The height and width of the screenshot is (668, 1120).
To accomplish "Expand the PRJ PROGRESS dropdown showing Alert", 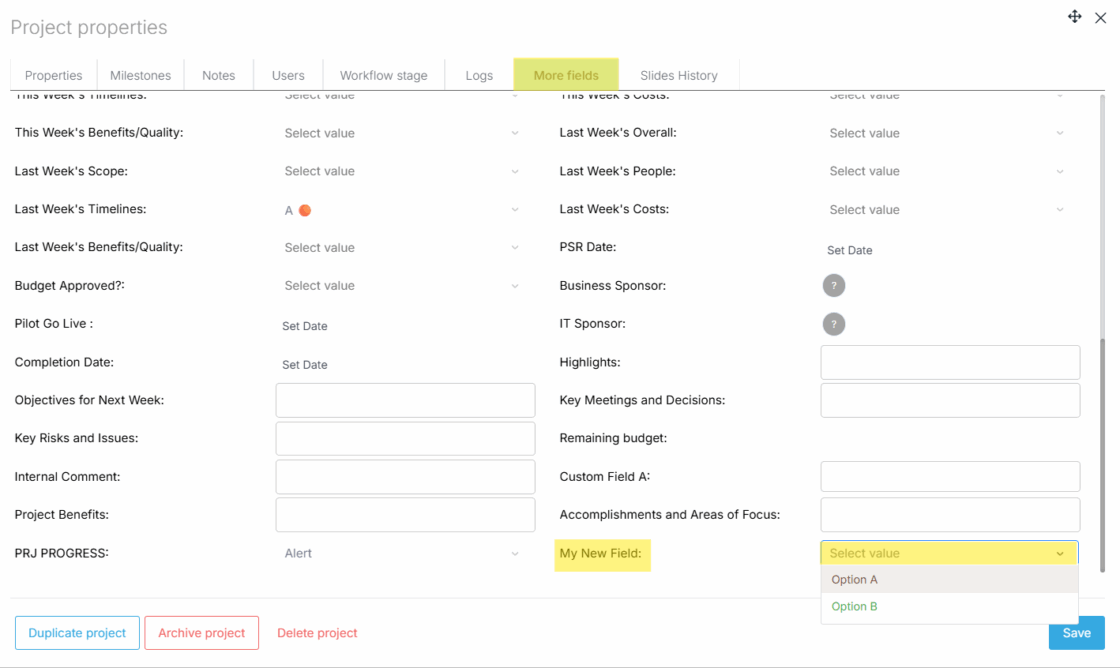I will [402, 553].
